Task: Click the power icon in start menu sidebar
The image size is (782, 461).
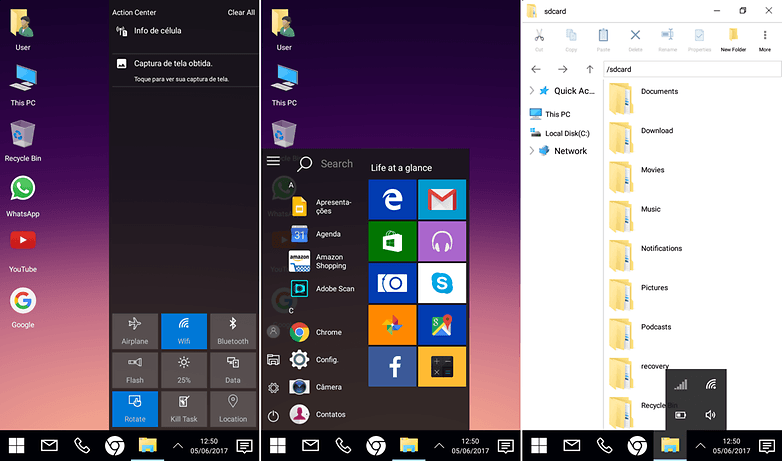Action: 273,415
